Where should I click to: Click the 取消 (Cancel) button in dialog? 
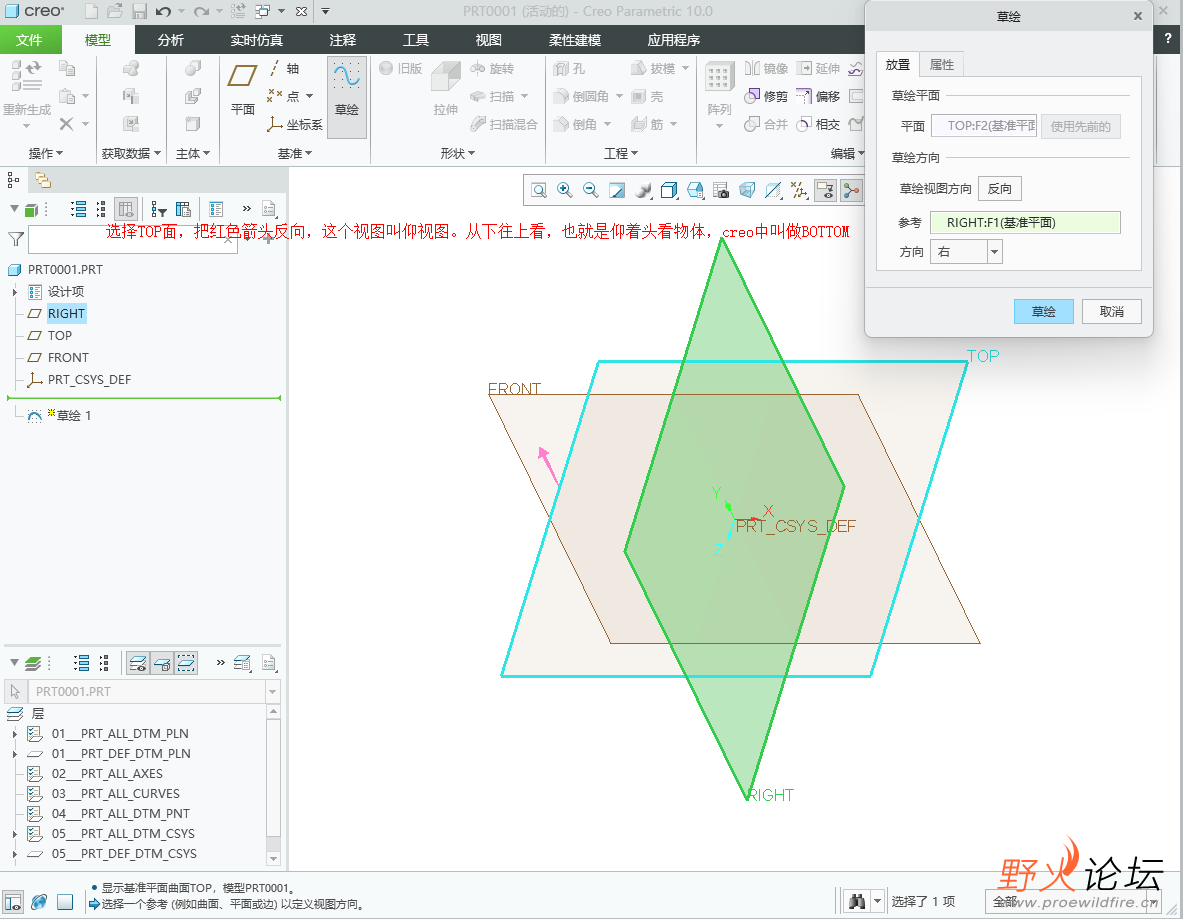(x=1111, y=312)
